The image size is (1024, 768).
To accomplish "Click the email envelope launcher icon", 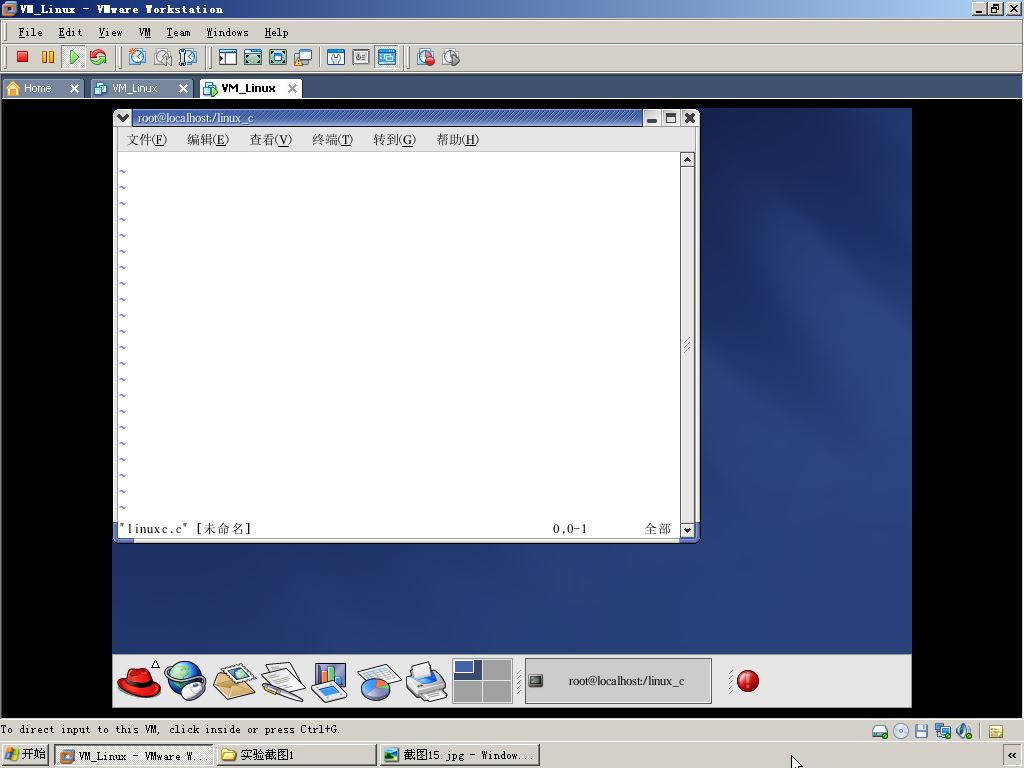I will coord(234,681).
